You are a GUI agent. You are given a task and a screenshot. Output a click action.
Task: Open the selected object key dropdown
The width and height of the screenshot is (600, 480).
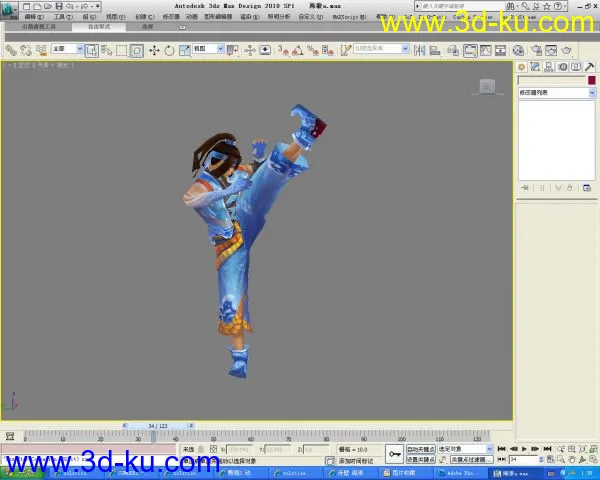tap(490, 449)
